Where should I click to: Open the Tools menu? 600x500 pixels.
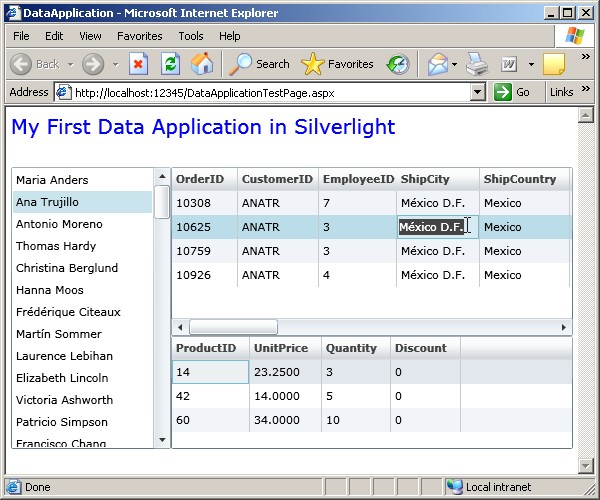coord(191,36)
